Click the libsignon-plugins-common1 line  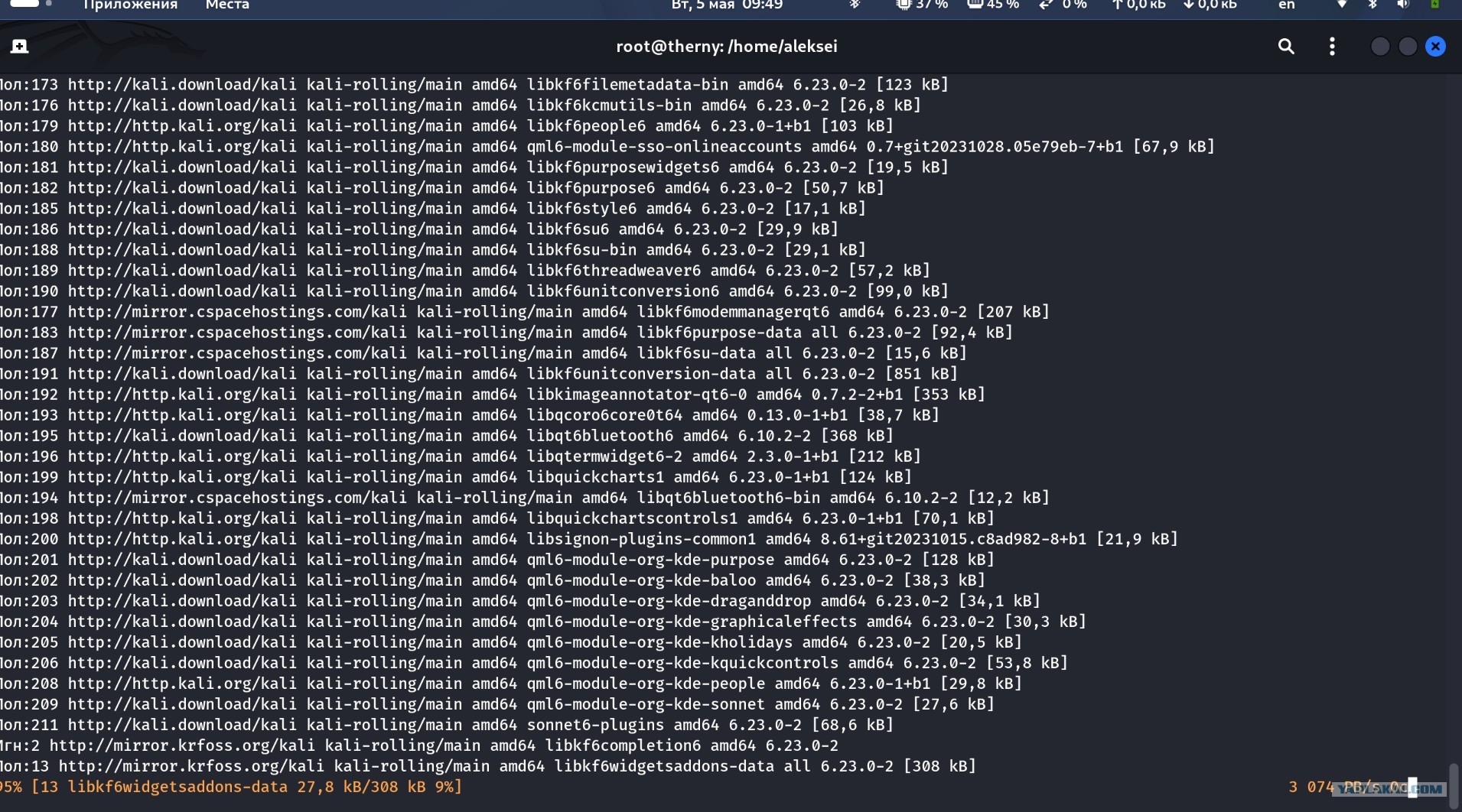tap(589, 538)
